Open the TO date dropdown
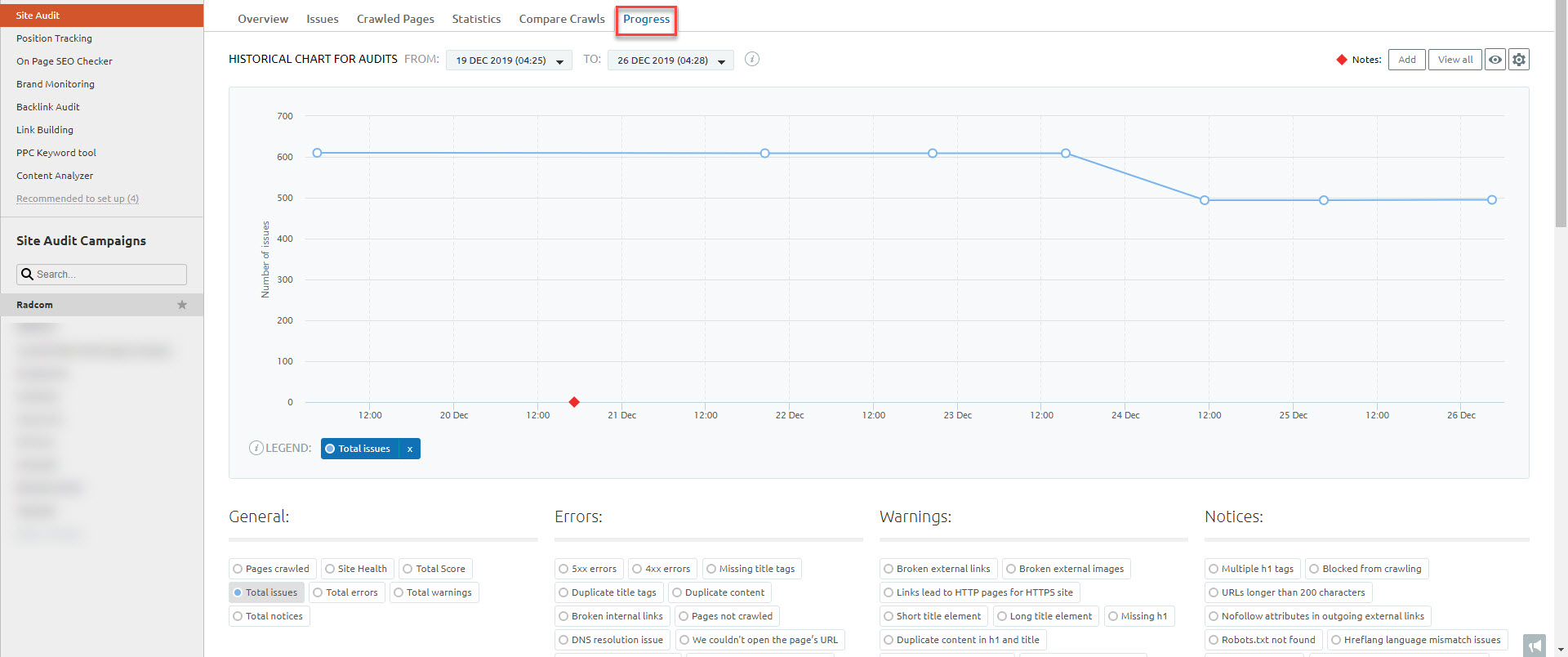Screen dimensions: 1568x657 click(x=670, y=60)
